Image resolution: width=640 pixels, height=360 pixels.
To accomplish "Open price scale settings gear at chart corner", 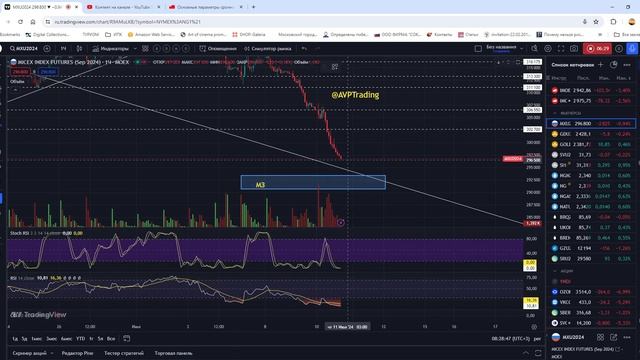I will 534,327.
